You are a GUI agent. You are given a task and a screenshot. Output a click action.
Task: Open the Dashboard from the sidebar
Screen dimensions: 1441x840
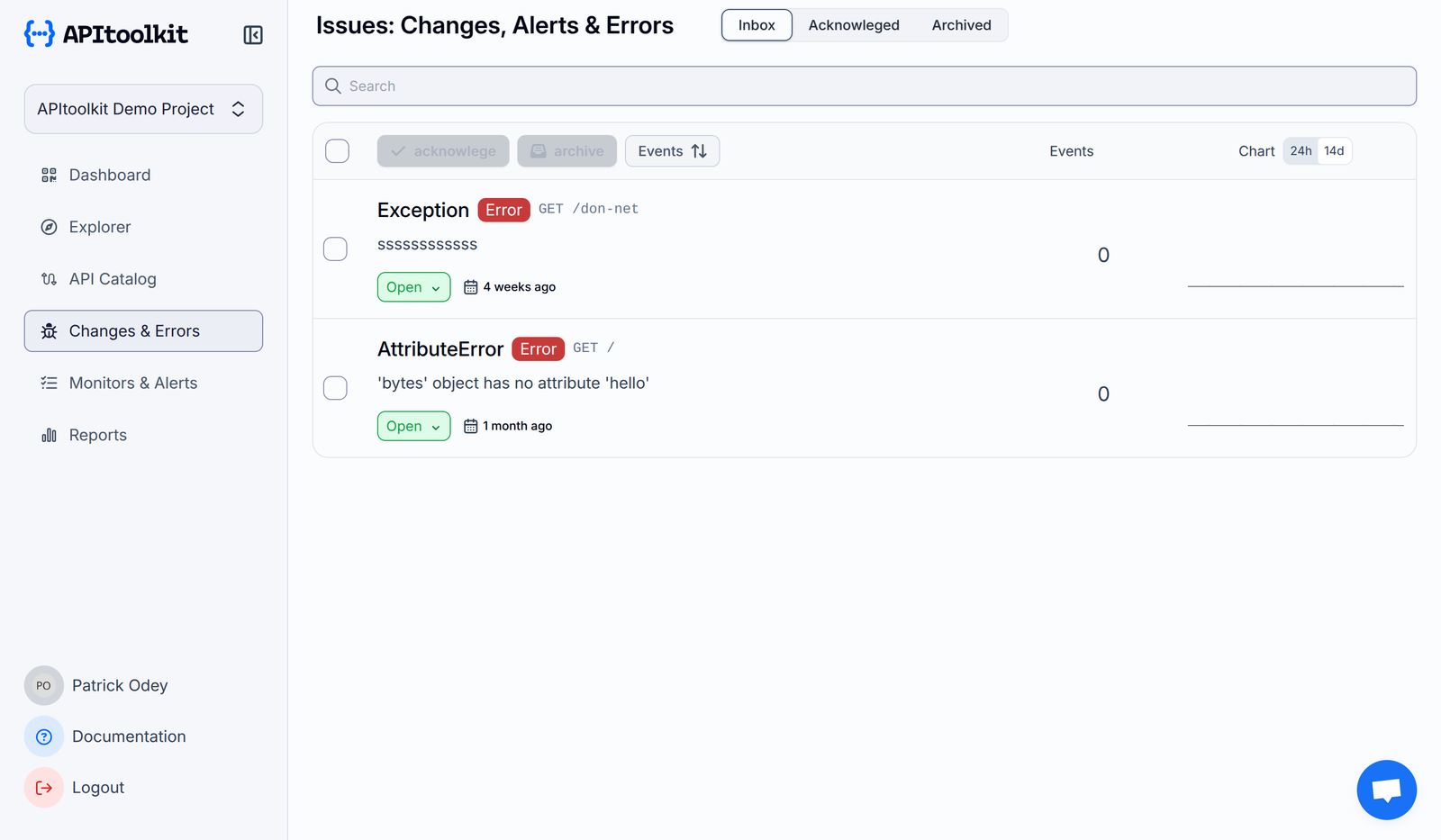coord(109,175)
